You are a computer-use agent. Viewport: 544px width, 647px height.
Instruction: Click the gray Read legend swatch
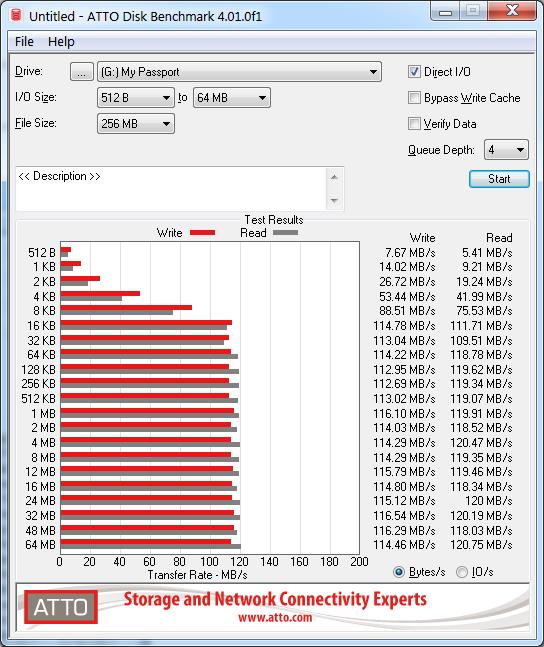(285, 233)
